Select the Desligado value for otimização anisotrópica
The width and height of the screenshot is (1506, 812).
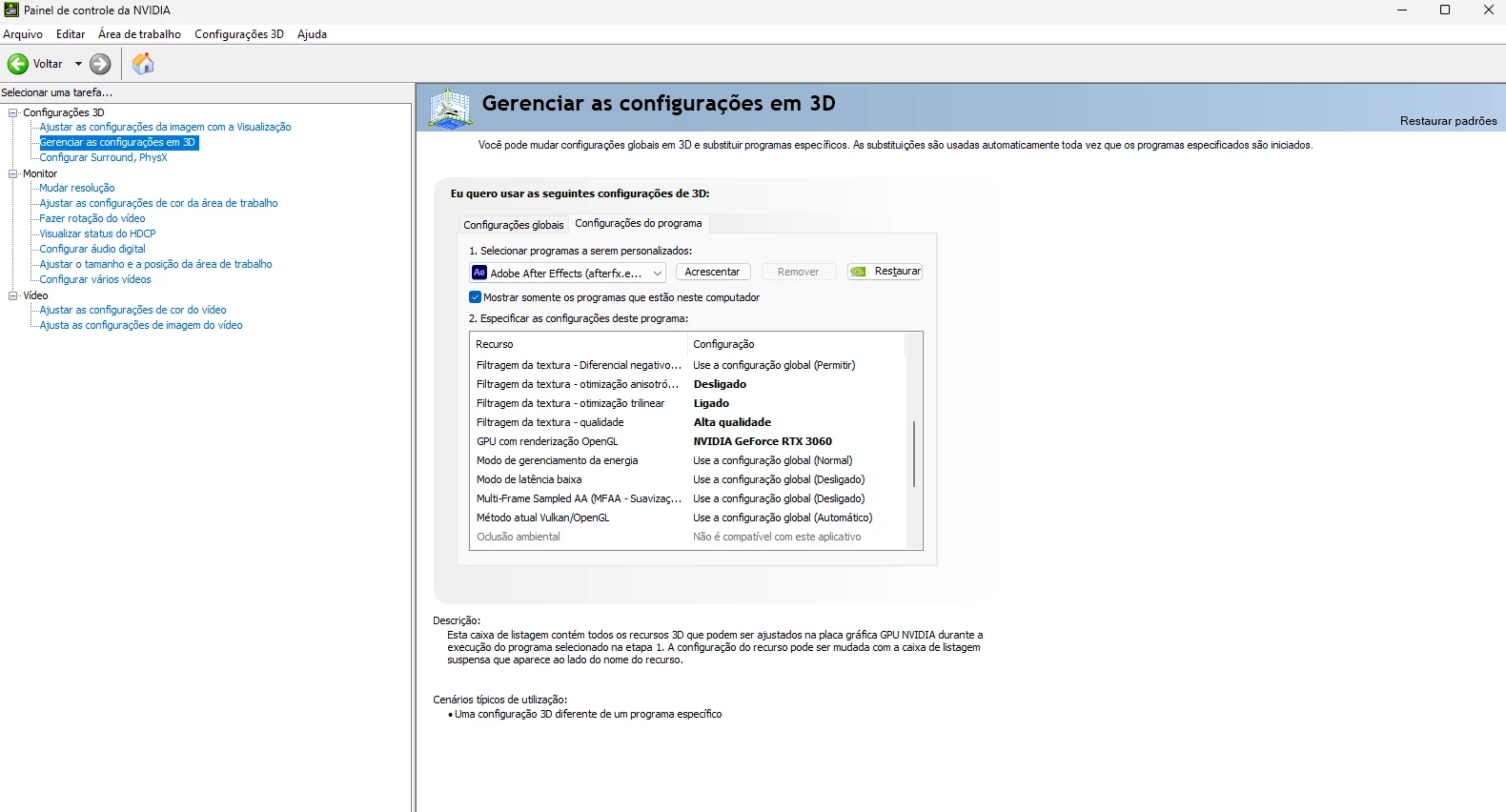(720, 384)
